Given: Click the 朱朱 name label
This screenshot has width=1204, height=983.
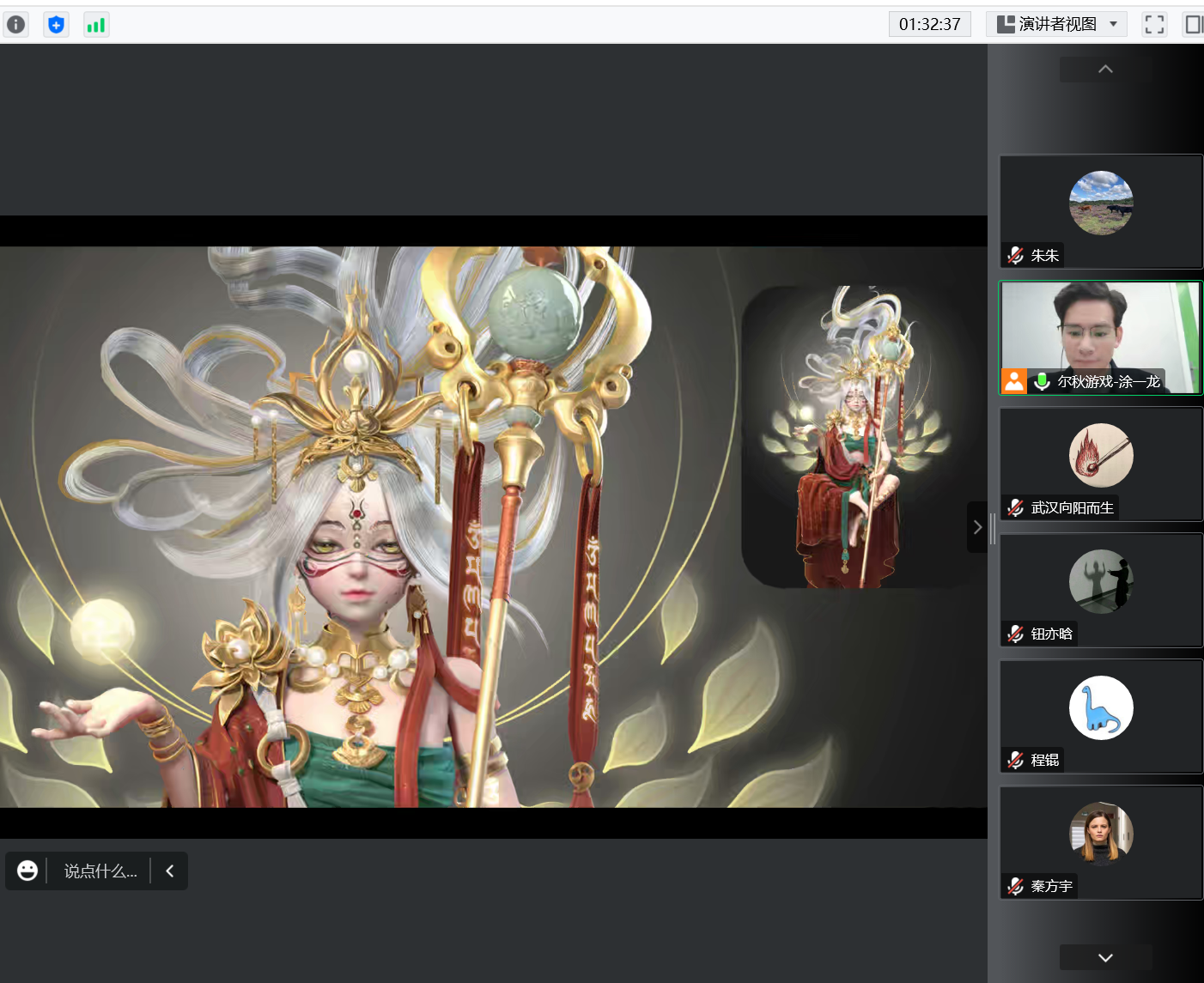Looking at the screenshot, I should pos(1045,255).
